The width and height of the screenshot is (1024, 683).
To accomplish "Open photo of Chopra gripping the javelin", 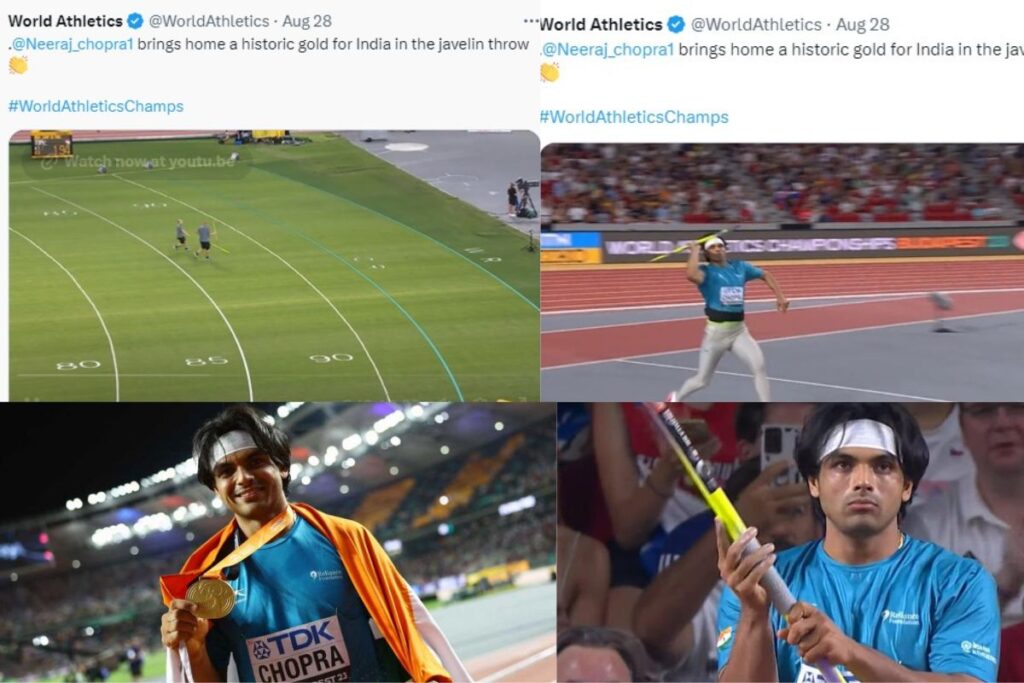I will coord(791,543).
